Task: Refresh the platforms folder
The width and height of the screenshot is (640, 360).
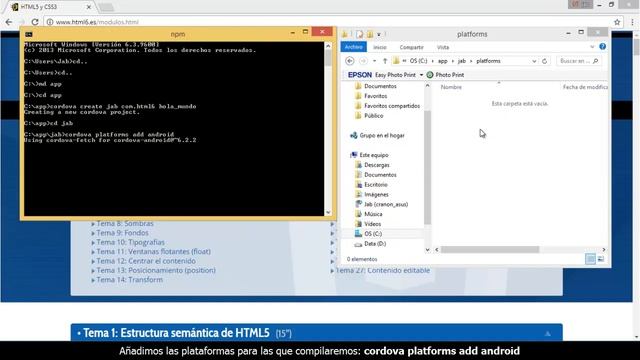Action: coord(544,61)
